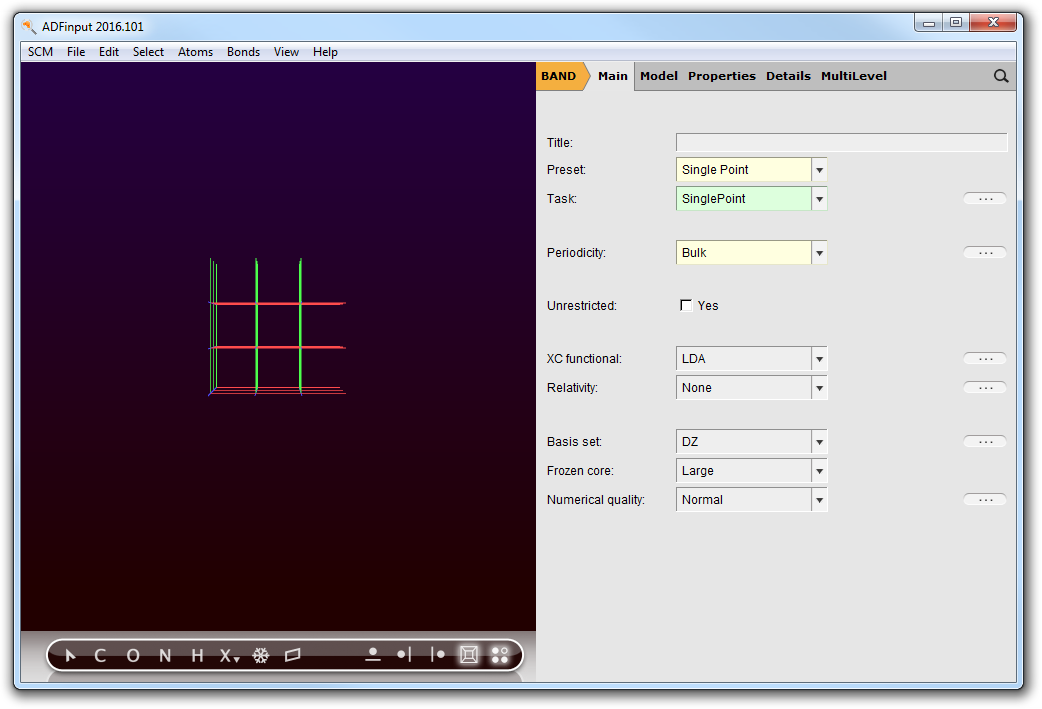
Task: Switch to the Properties tab
Action: (722, 76)
